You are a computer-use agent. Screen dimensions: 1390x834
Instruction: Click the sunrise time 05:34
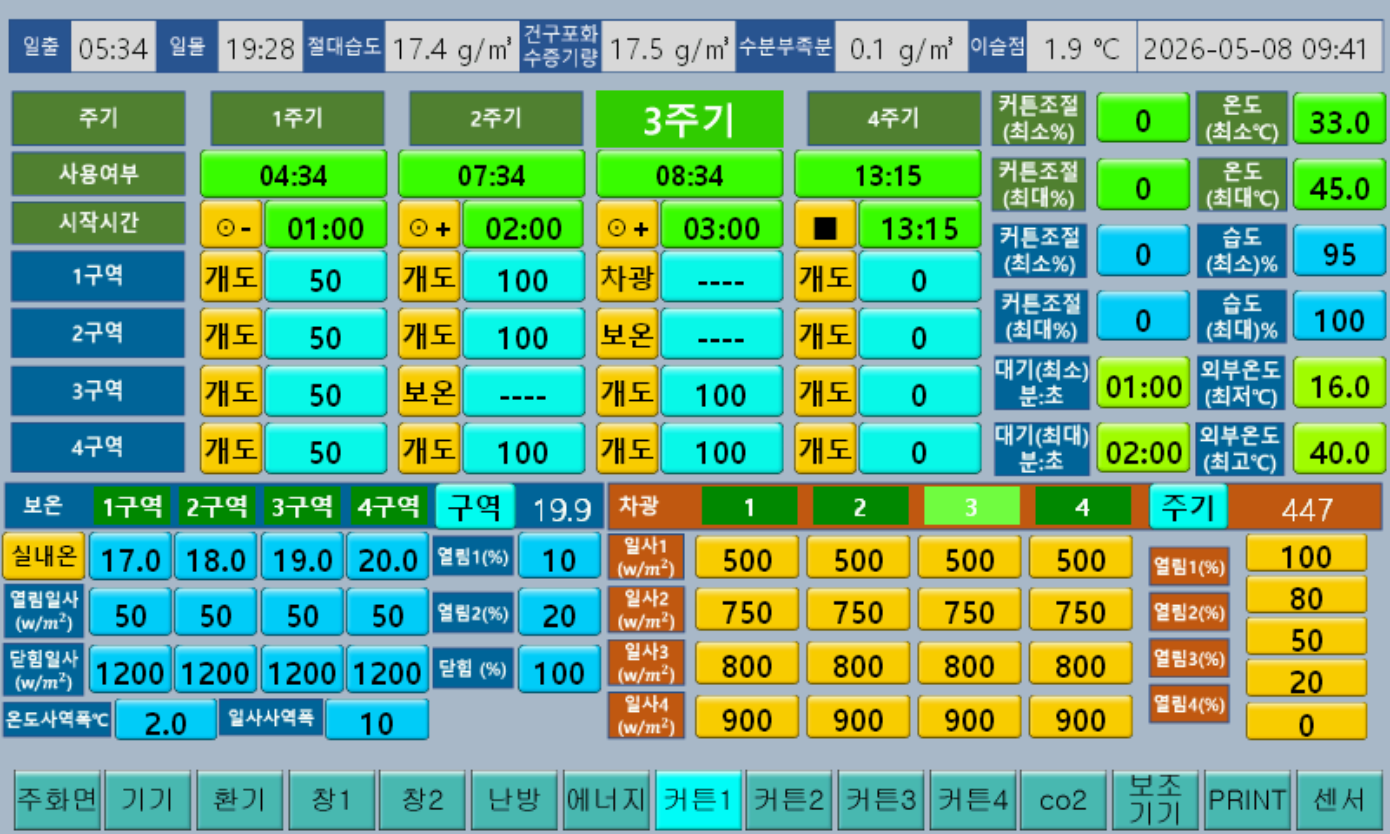[113, 48]
